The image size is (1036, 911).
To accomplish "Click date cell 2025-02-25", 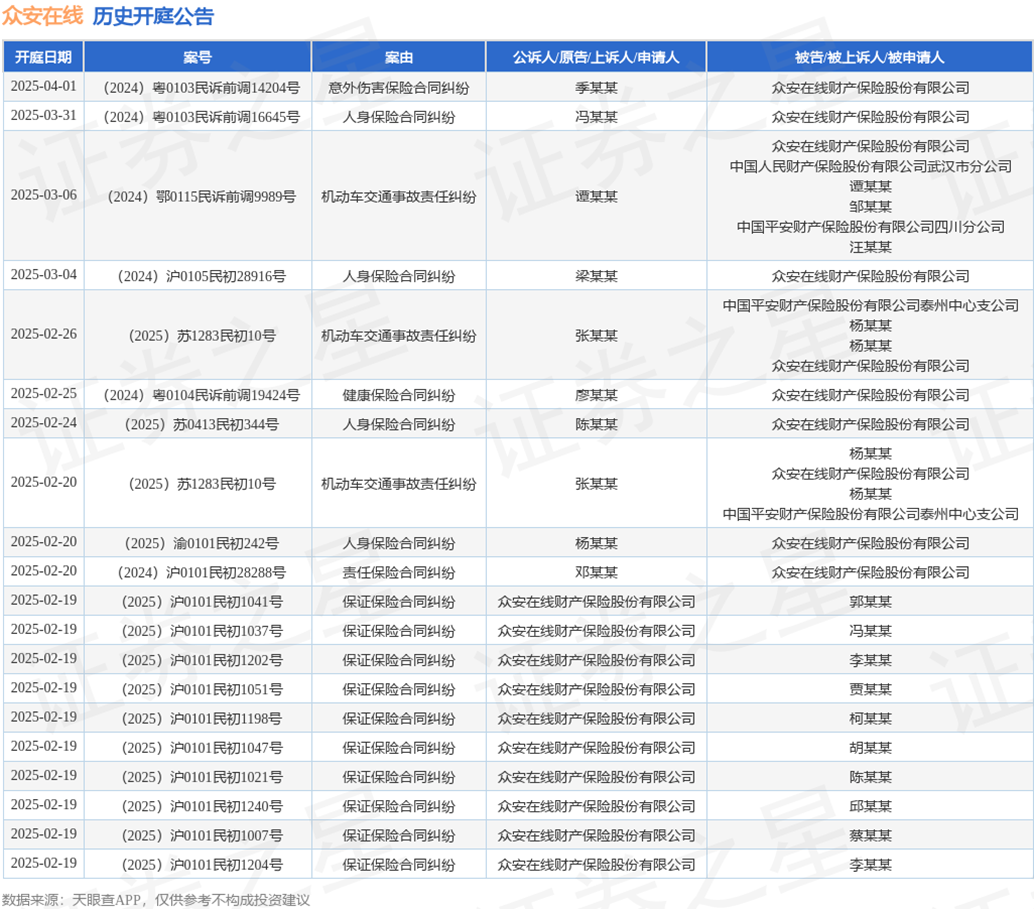I will click(x=44, y=394).
